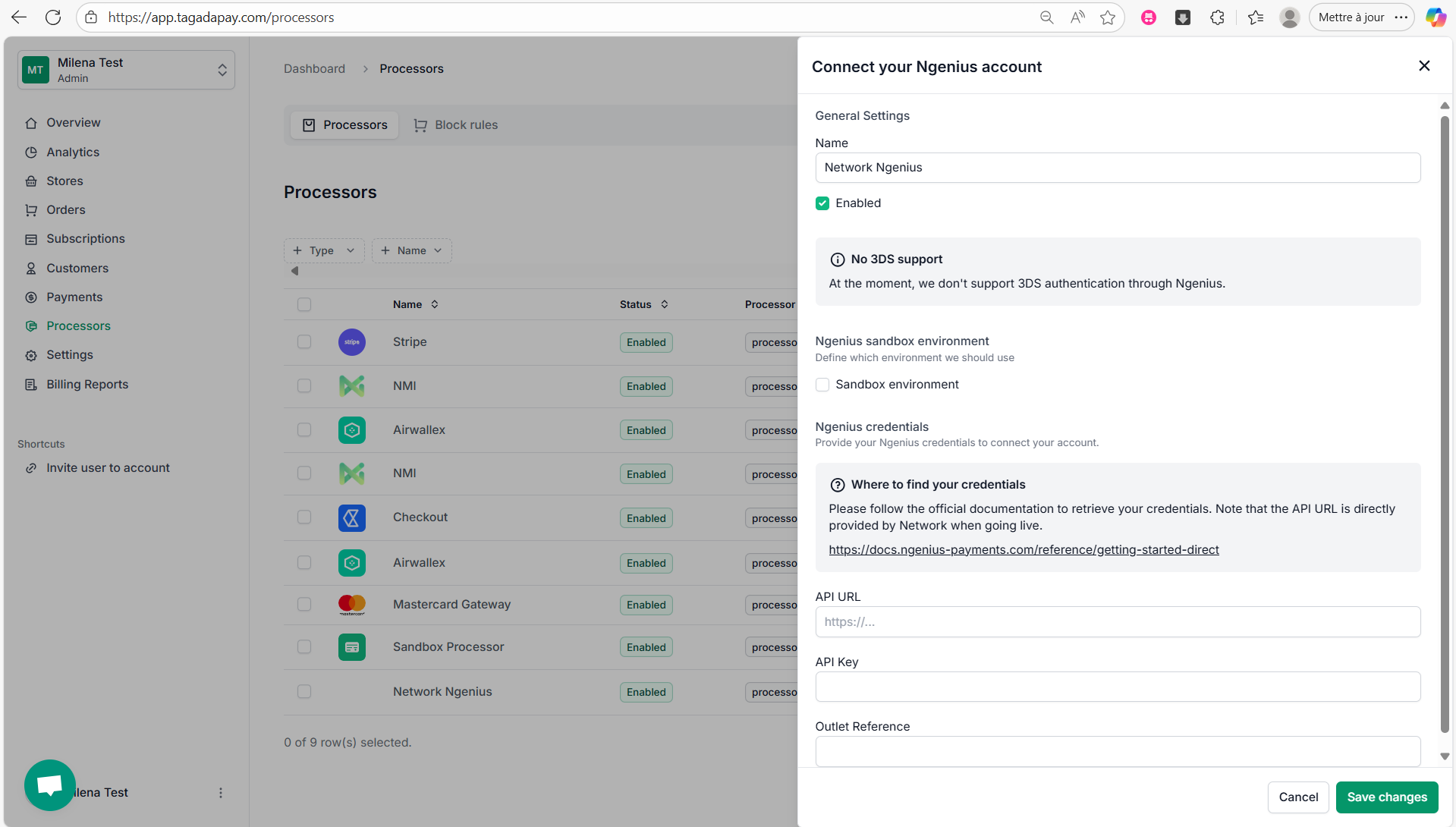This screenshot has height=827, width=1456.
Task: Sort by Status column header
Action: (643, 304)
